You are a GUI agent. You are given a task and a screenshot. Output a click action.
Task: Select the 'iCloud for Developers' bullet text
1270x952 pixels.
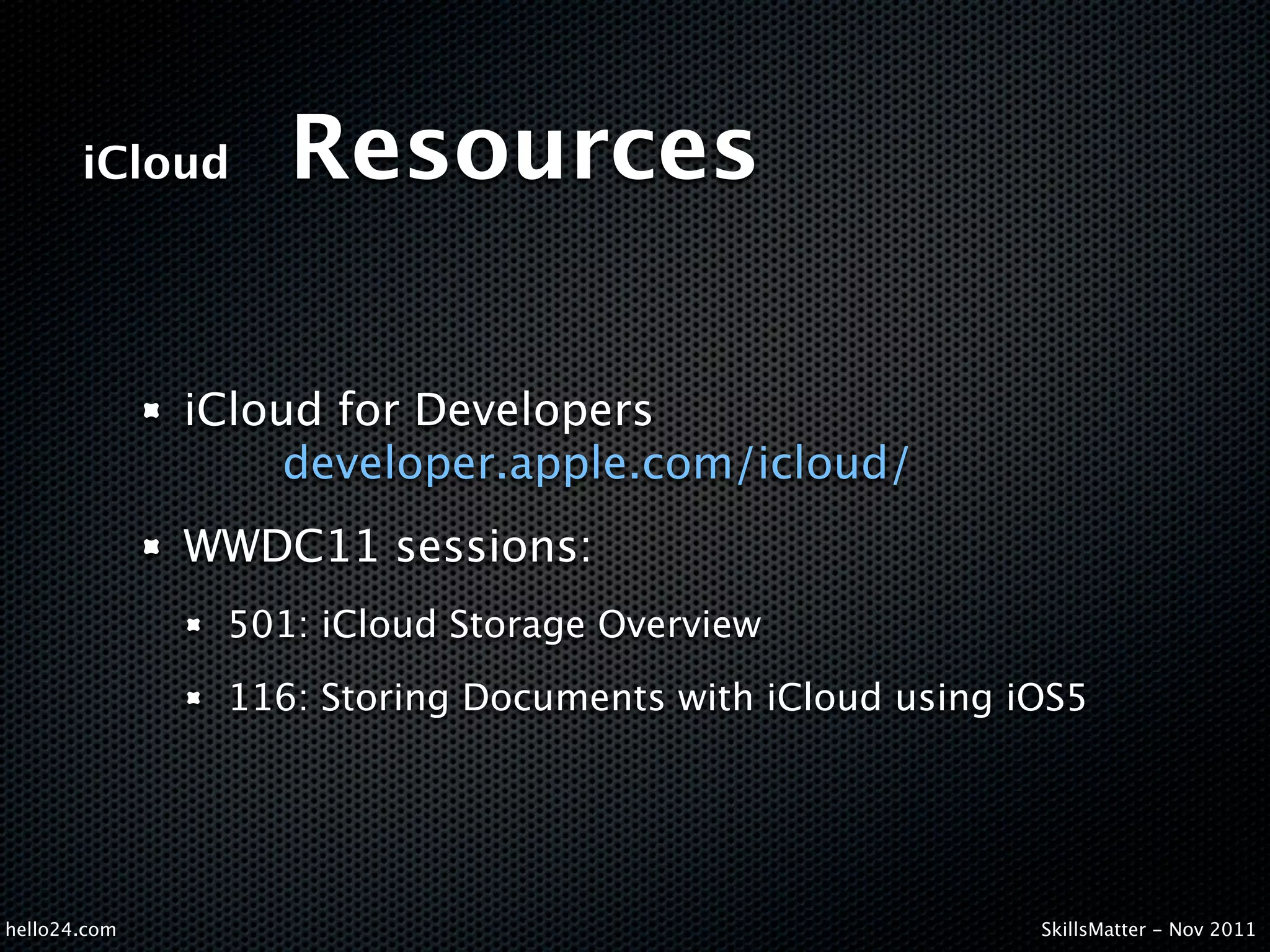tap(419, 410)
